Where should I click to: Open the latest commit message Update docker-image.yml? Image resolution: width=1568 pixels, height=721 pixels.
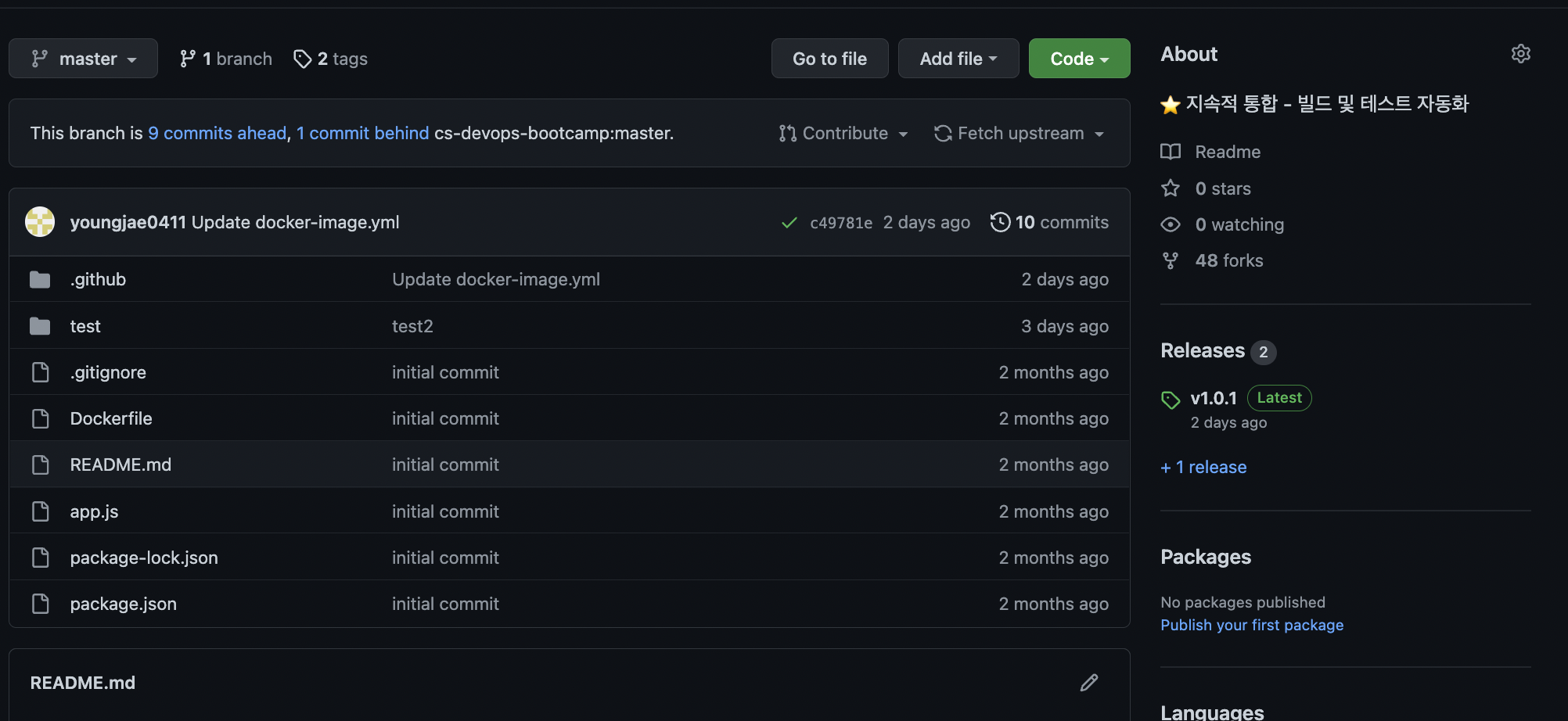click(x=296, y=222)
